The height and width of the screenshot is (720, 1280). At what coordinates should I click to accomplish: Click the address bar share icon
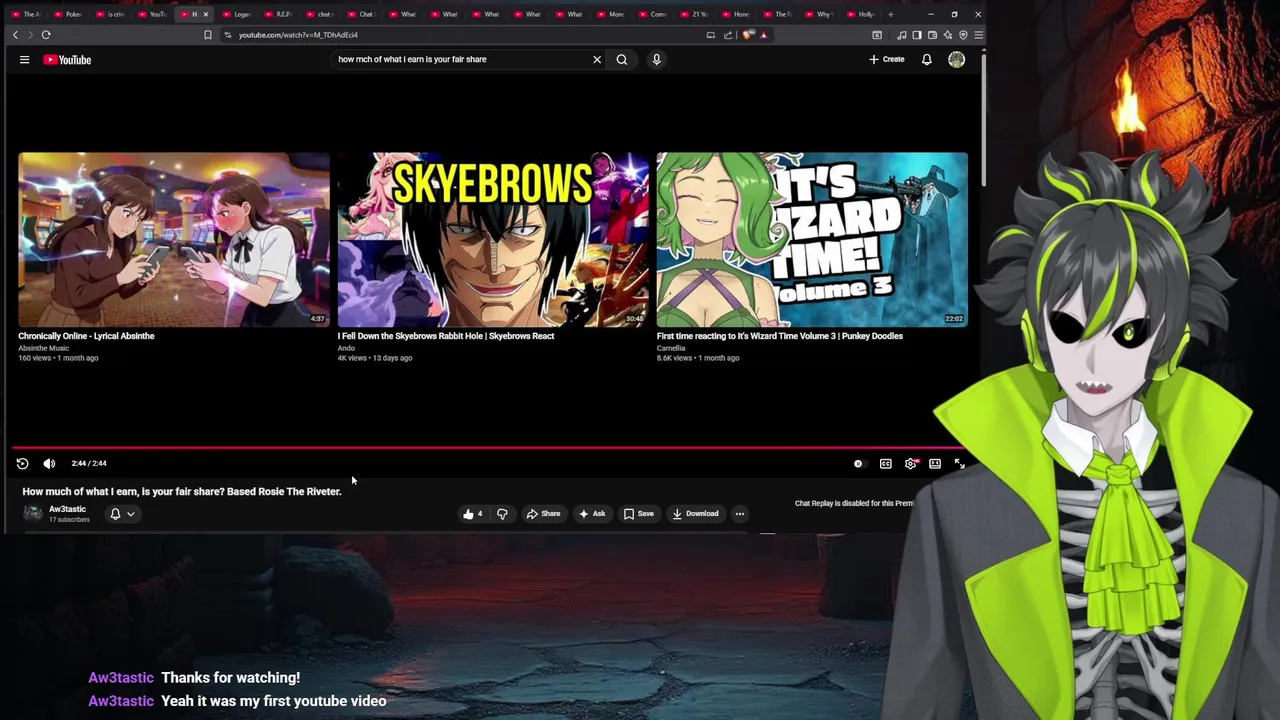pyautogui.click(x=728, y=35)
